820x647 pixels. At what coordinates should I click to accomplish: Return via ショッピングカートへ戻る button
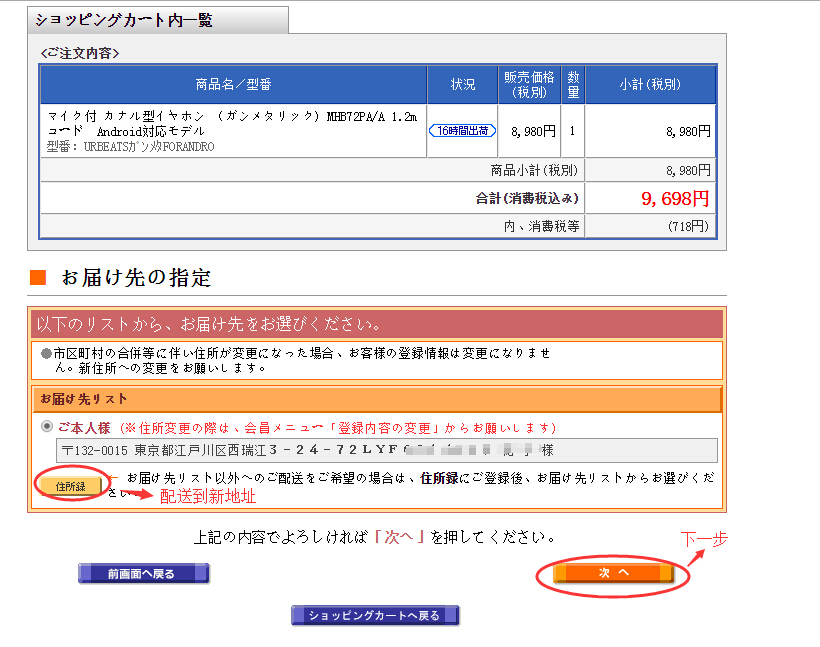pyautogui.click(x=374, y=615)
